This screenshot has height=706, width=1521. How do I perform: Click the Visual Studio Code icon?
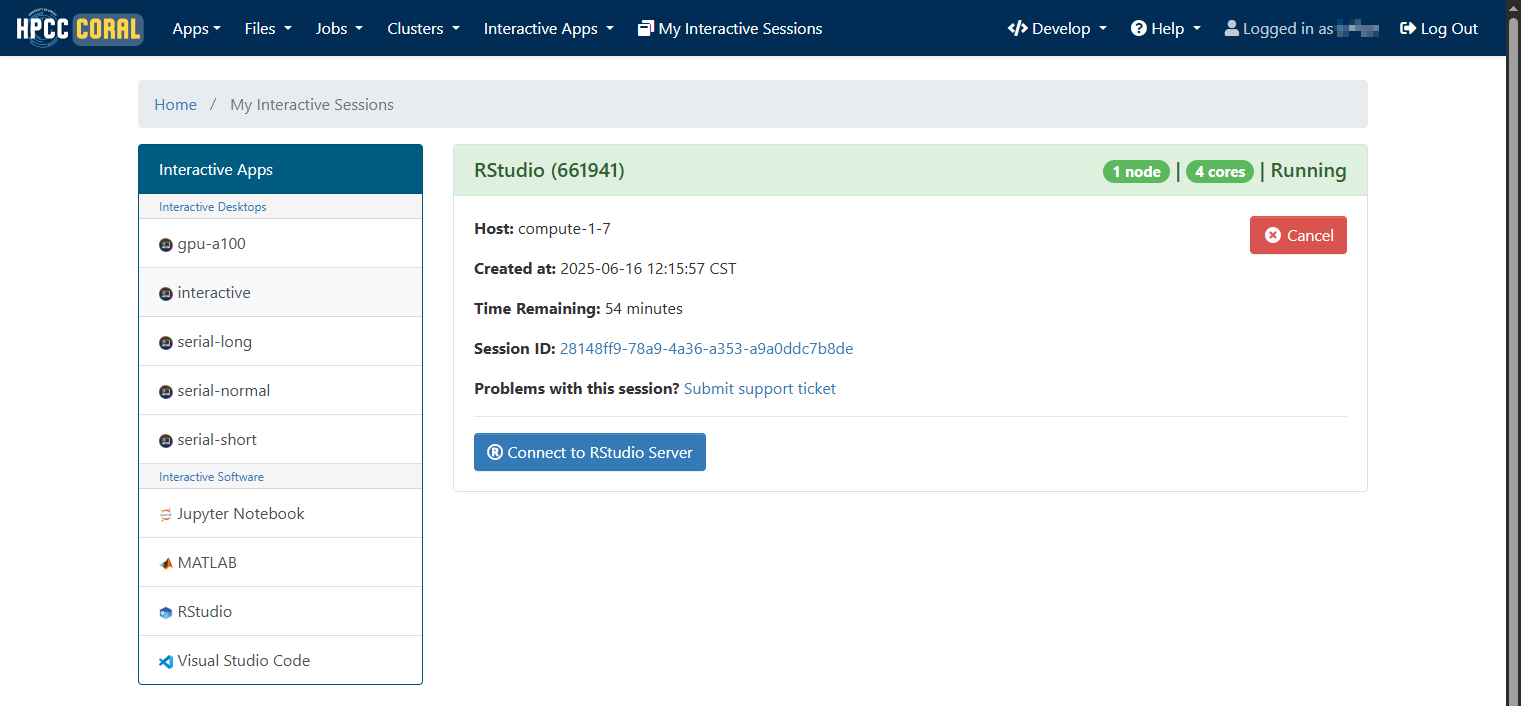tap(166, 661)
